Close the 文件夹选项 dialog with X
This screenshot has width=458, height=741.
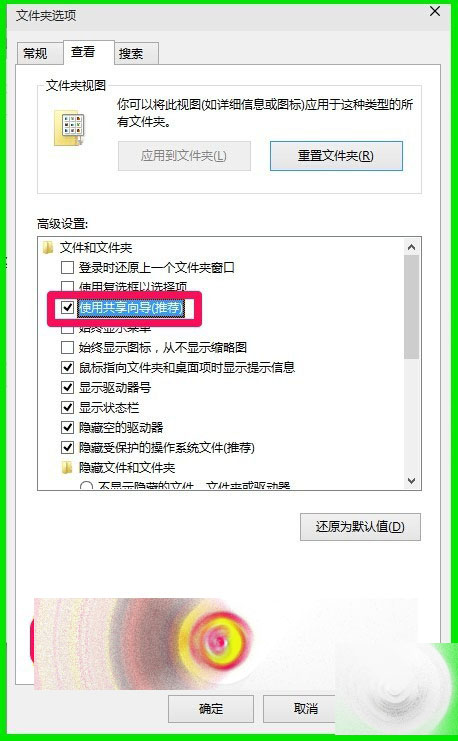pos(435,11)
